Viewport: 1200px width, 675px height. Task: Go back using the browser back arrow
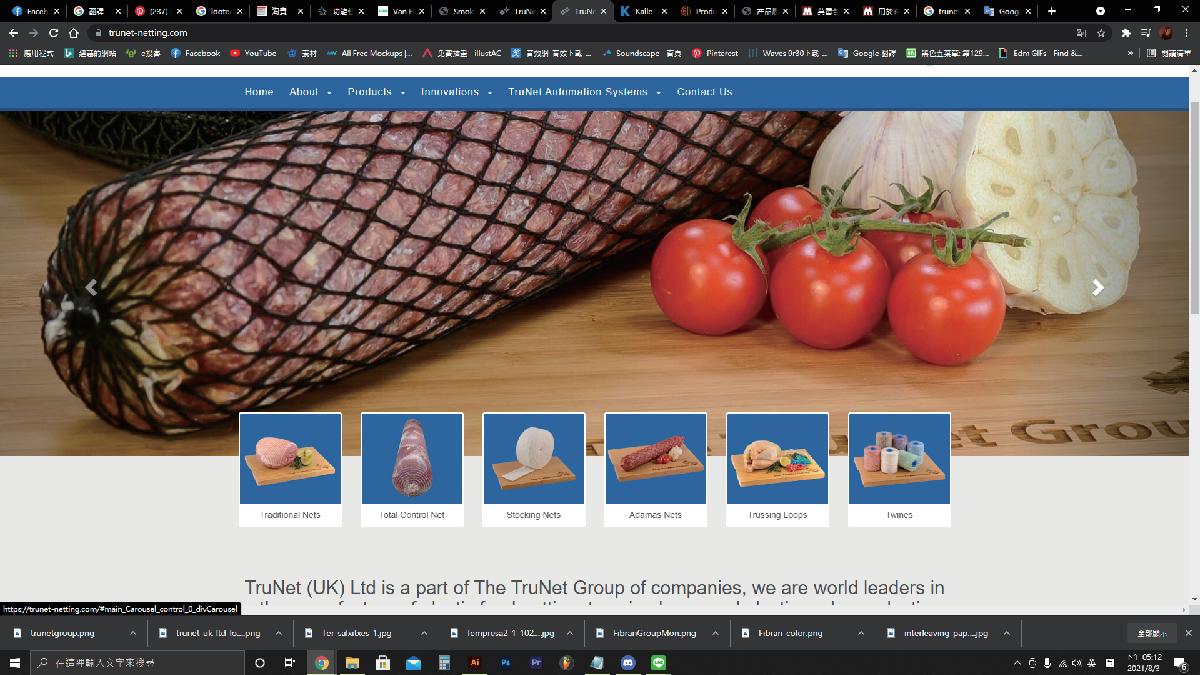[x=13, y=33]
